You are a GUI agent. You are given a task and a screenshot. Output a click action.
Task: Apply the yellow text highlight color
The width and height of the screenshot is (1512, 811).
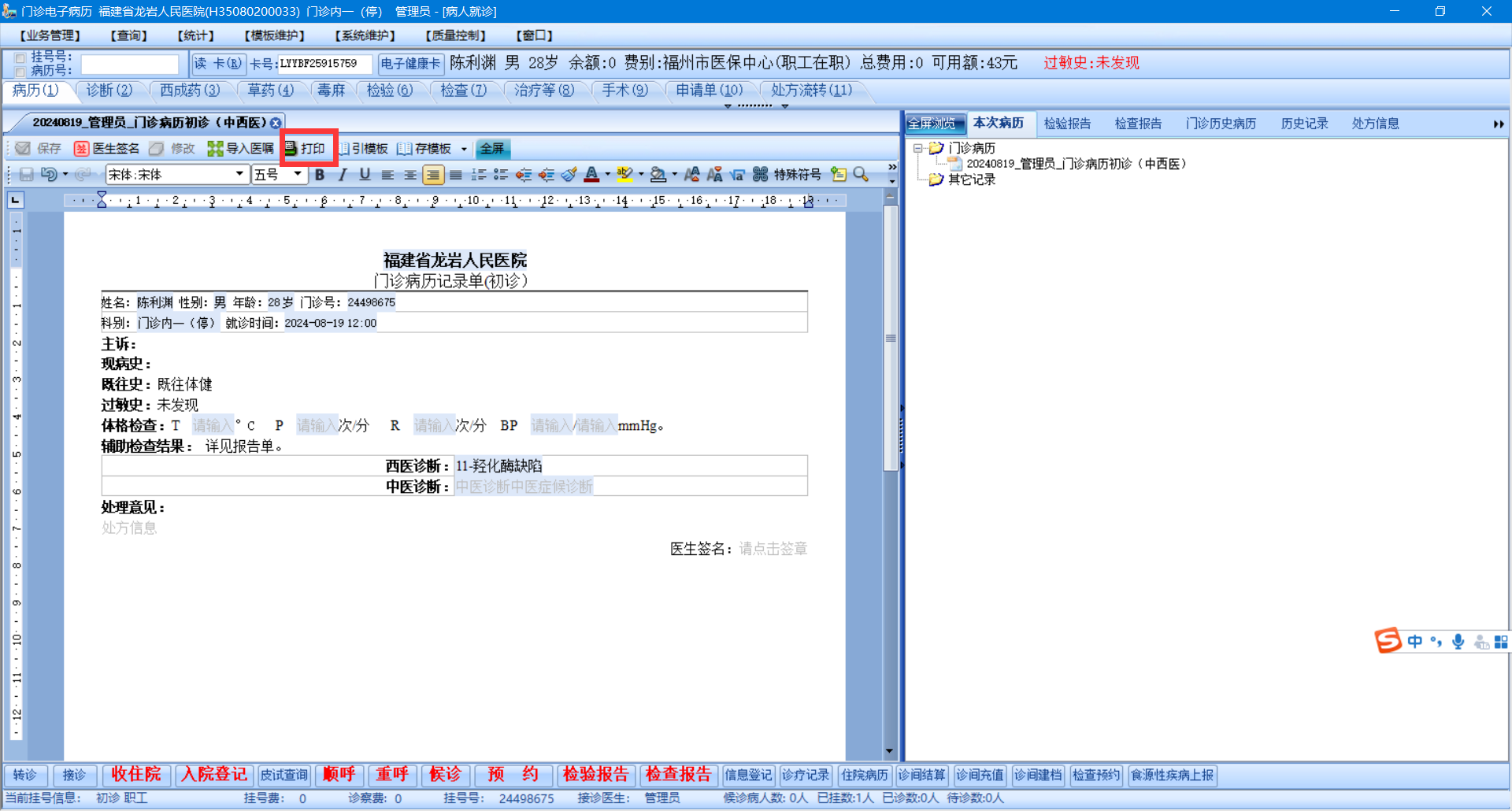tap(625, 175)
